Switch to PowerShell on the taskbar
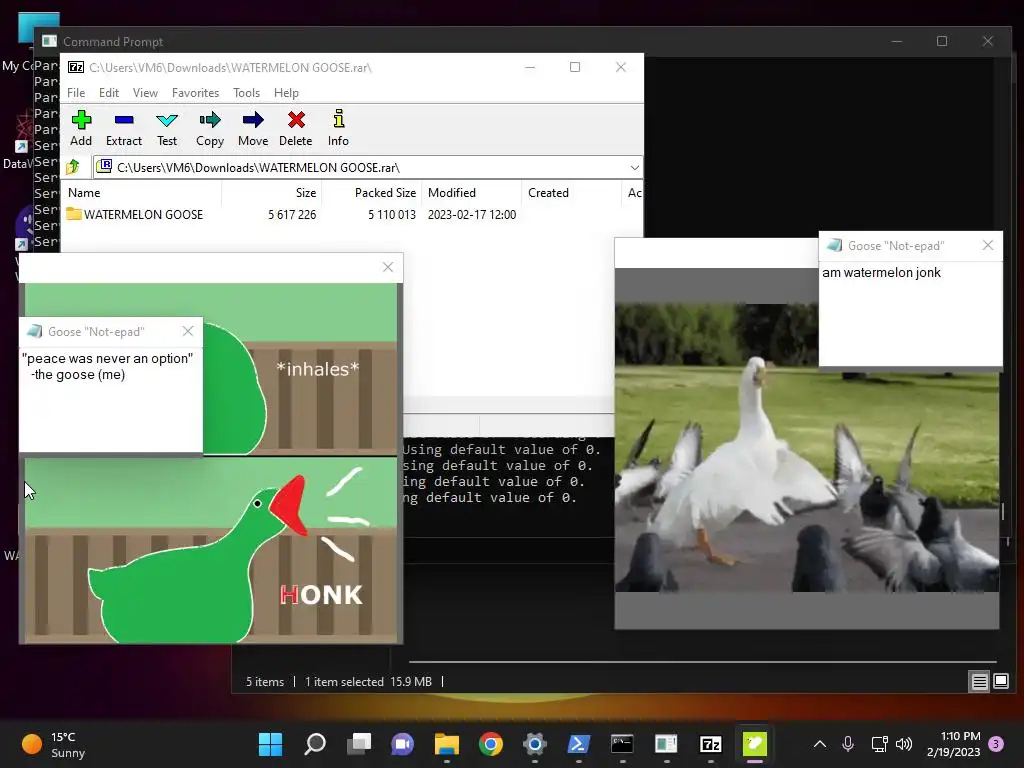The width and height of the screenshot is (1024, 768). [579, 744]
